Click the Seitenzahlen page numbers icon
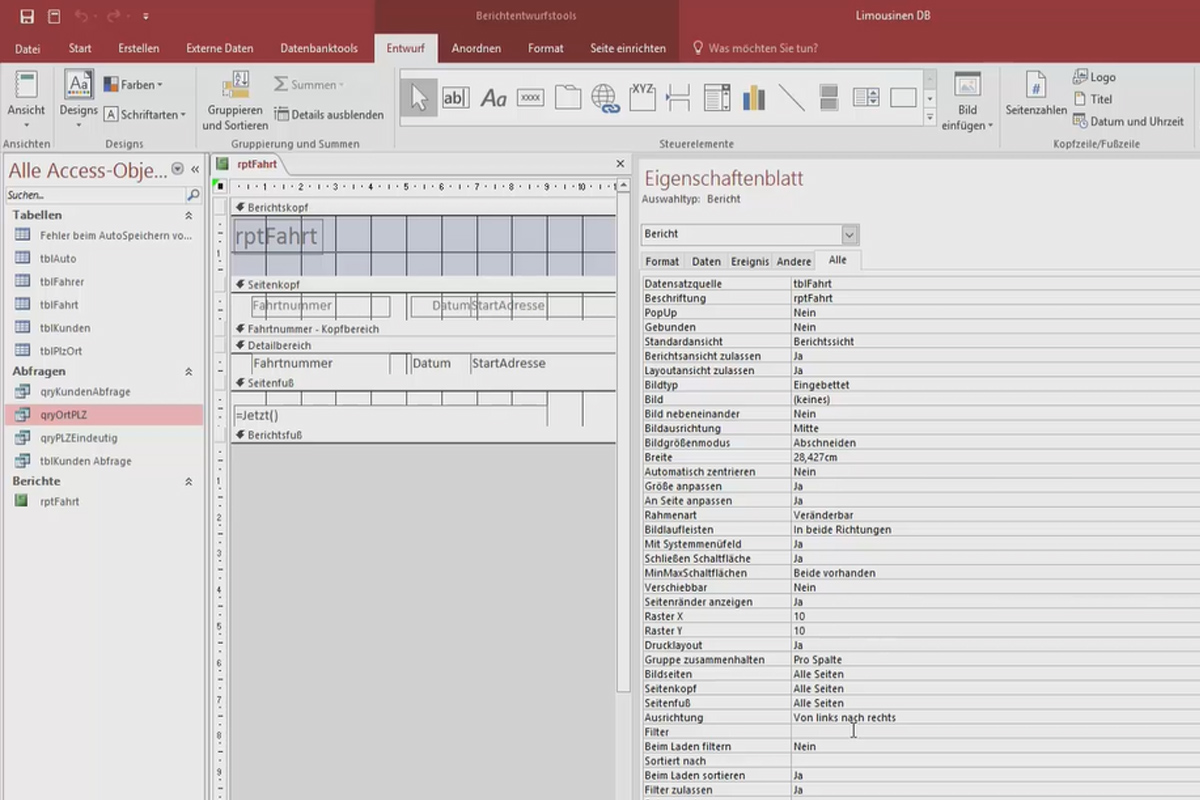 [1036, 84]
